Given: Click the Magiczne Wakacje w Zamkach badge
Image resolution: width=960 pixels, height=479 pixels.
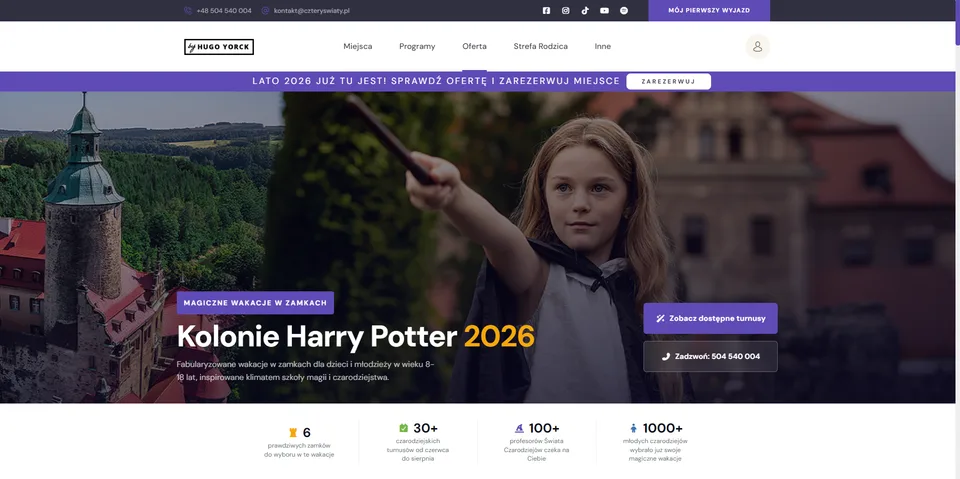Looking at the screenshot, I should (x=255, y=303).
